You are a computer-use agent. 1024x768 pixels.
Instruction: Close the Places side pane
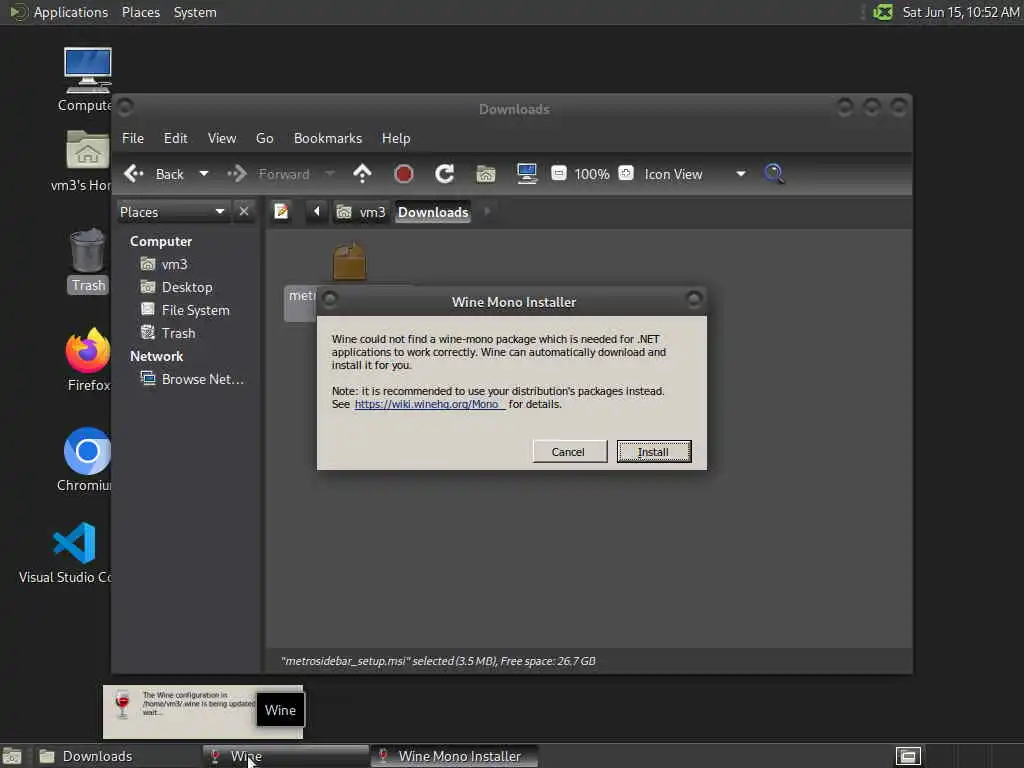point(244,212)
